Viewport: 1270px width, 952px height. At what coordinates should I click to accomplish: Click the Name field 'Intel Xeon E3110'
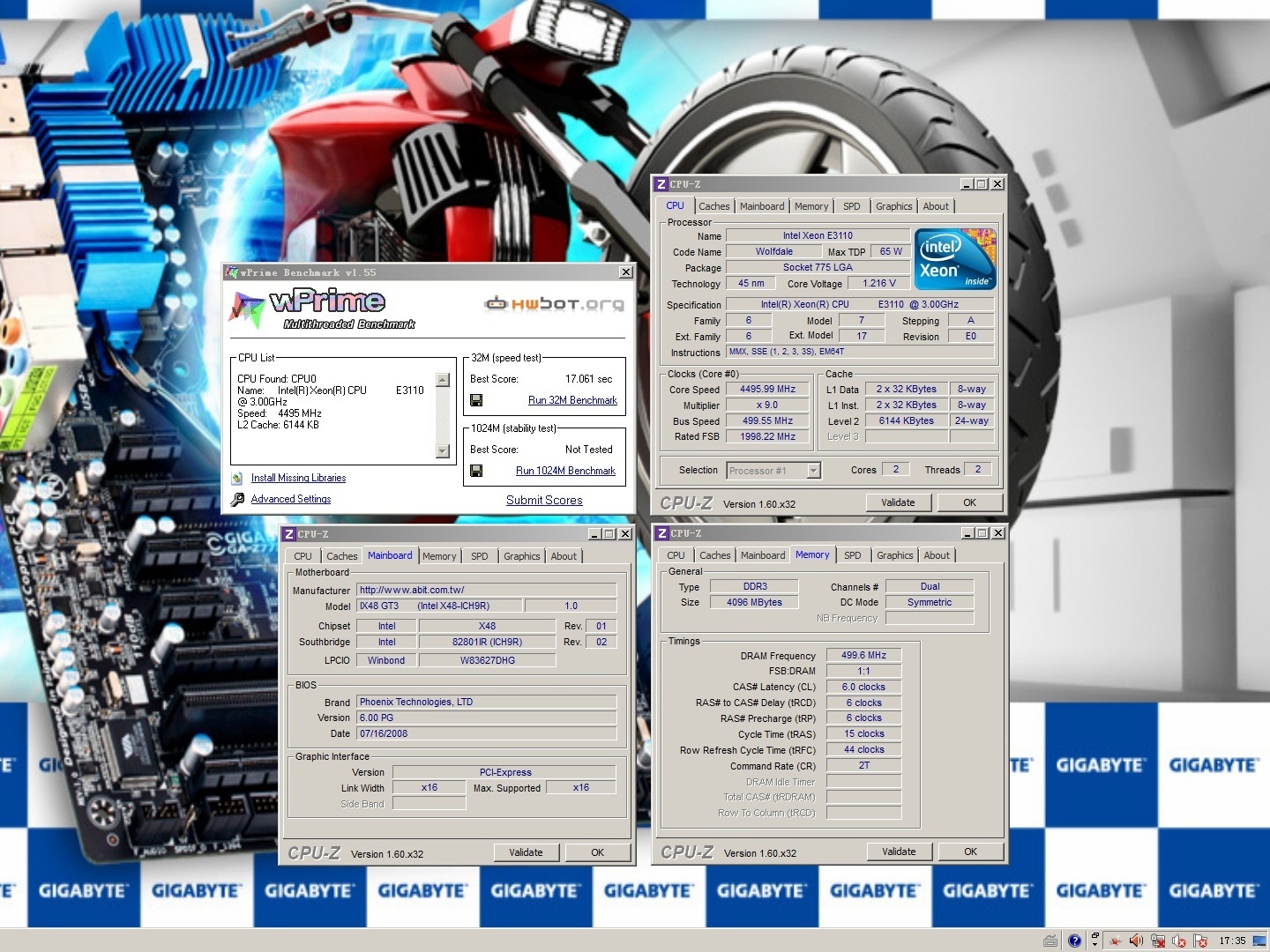pyautogui.click(x=818, y=235)
